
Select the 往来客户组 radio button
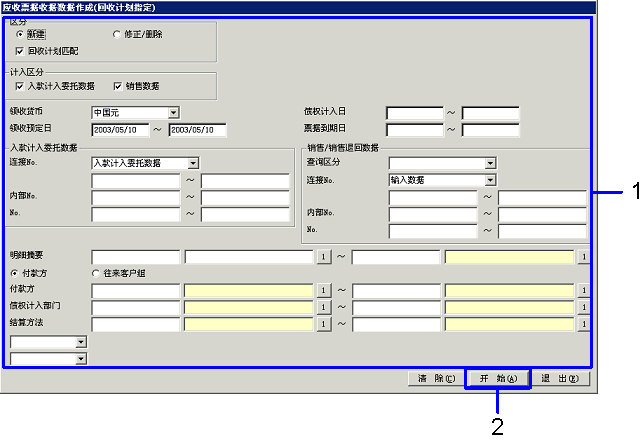click(x=97, y=273)
